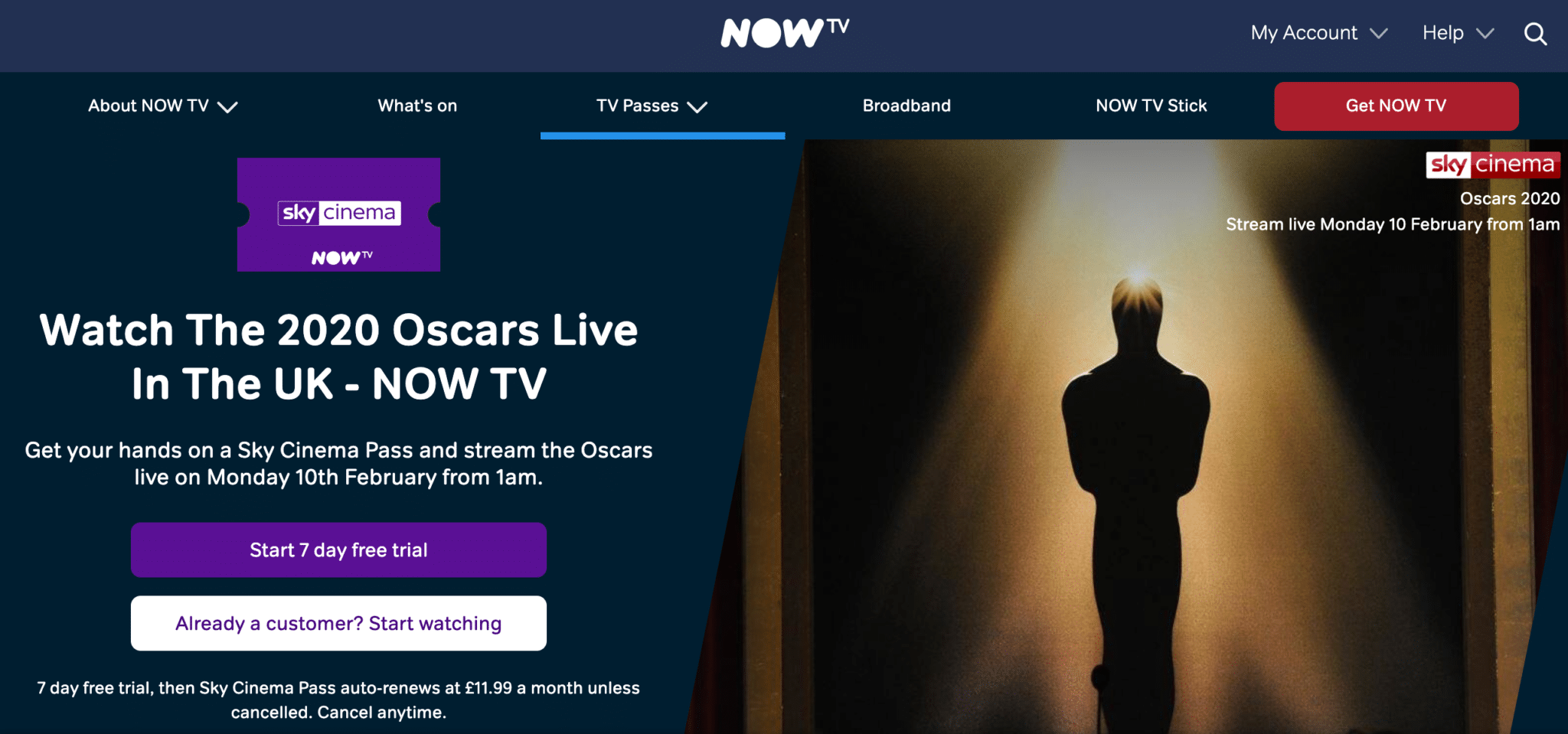The height and width of the screenshot is (734, 1568).
Task: Start 7 day free trial
Action: [338, 550]
